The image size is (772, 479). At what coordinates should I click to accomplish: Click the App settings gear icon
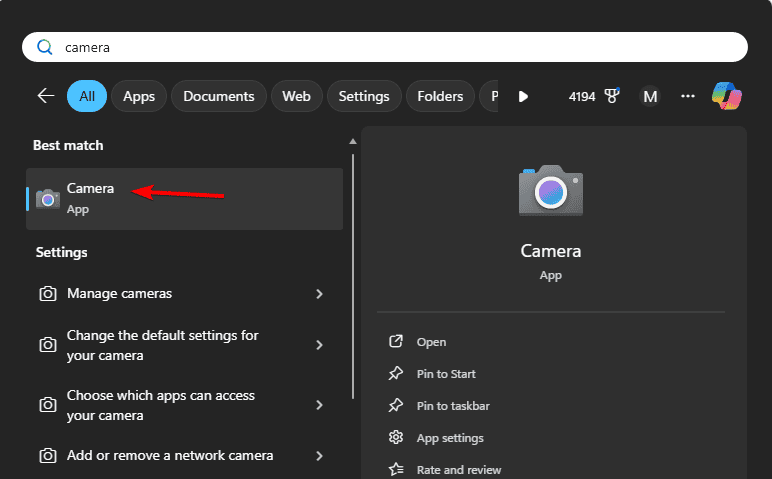[396, 438]
